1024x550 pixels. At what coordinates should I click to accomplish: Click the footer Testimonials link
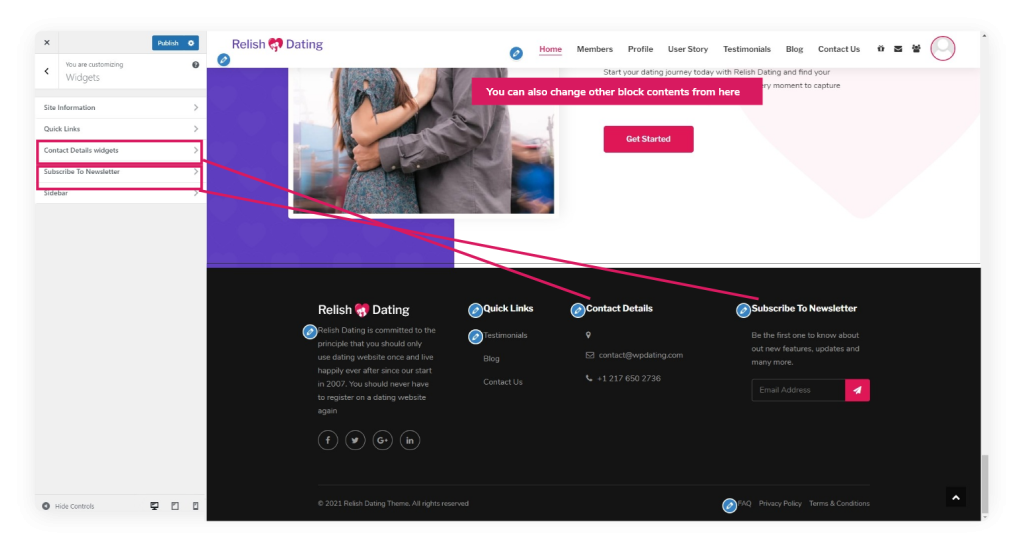(505, 335)
